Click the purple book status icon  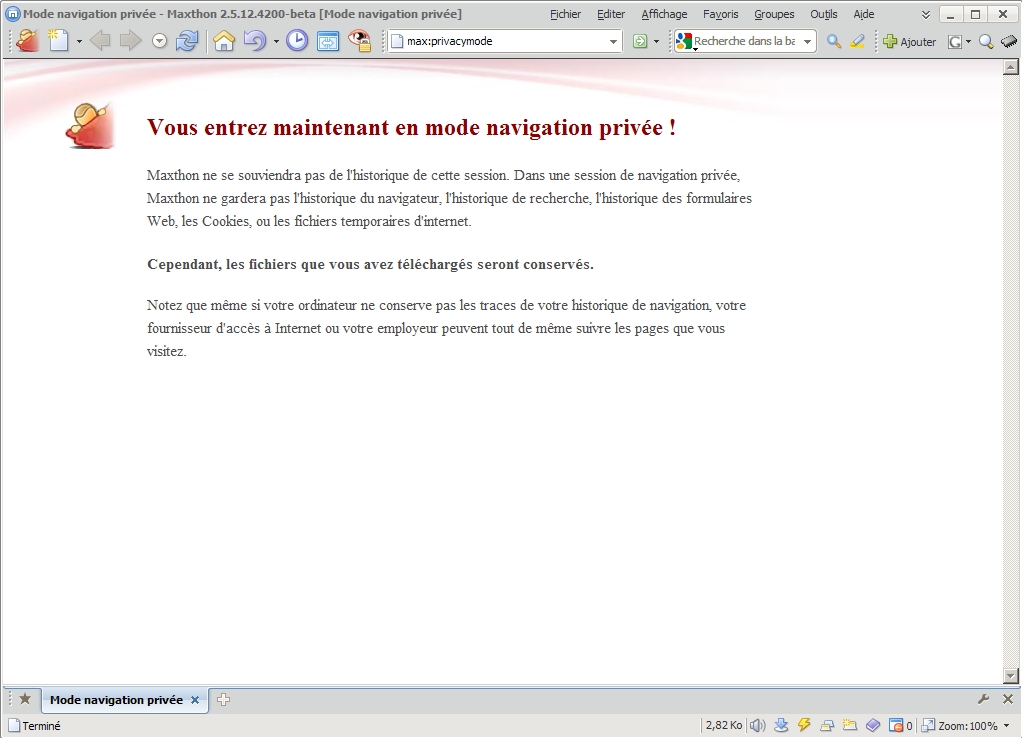pos(873,725)
